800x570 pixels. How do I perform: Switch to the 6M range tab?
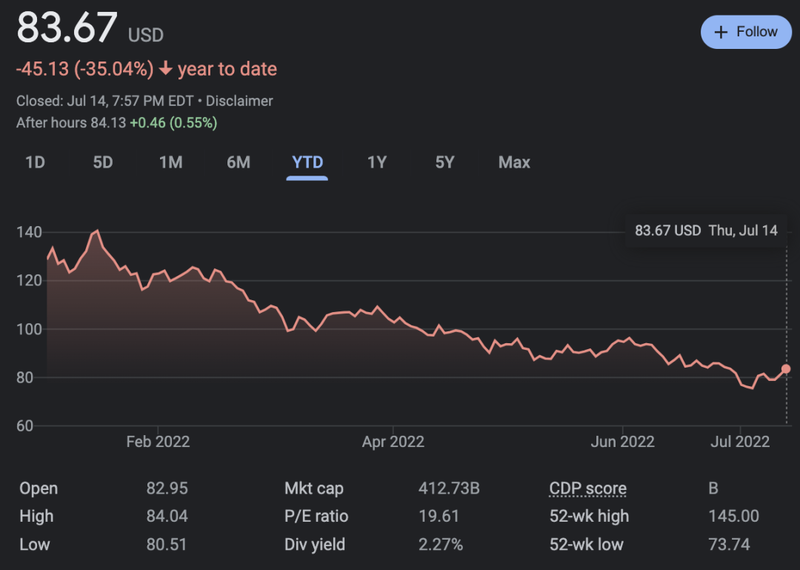[238, 162]
